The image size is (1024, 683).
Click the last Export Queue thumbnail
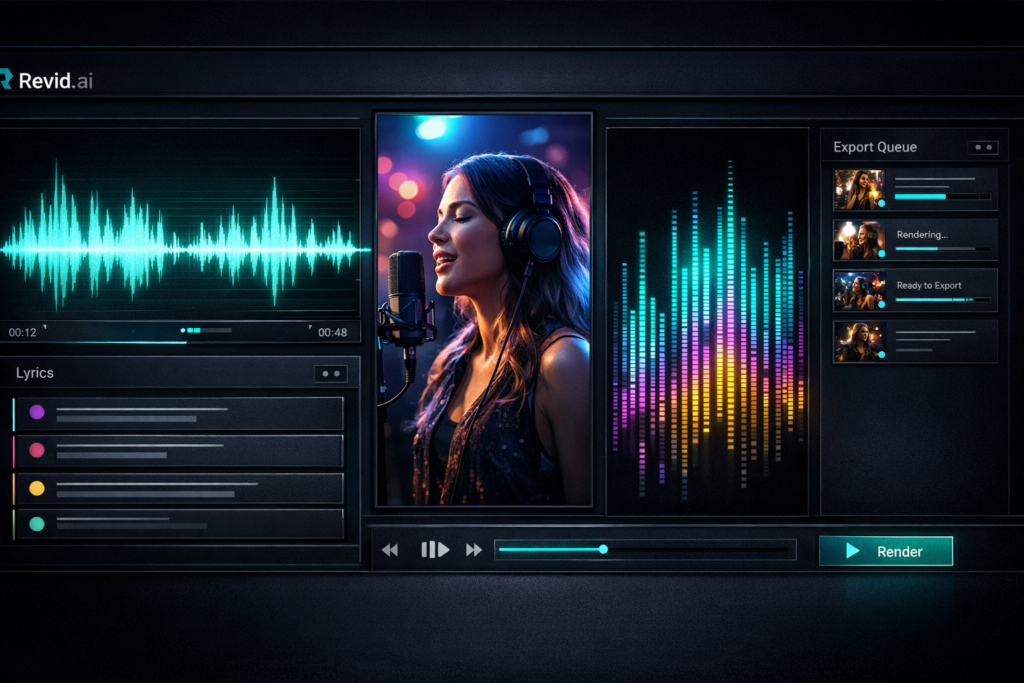click(859, 342)
